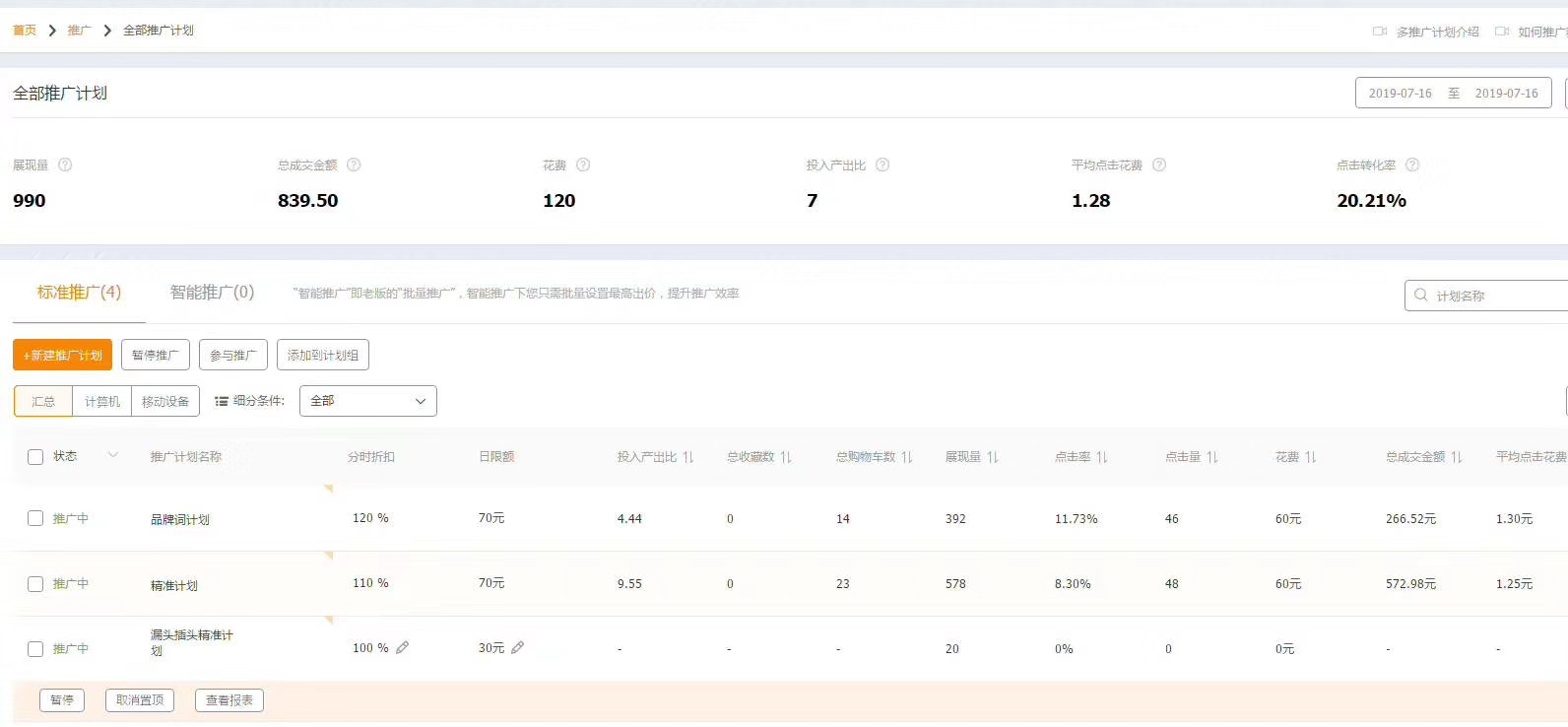Sort by 总购物车数 using its sort icon
This screenshot has height=727, width=1568.
click(907, 457)
